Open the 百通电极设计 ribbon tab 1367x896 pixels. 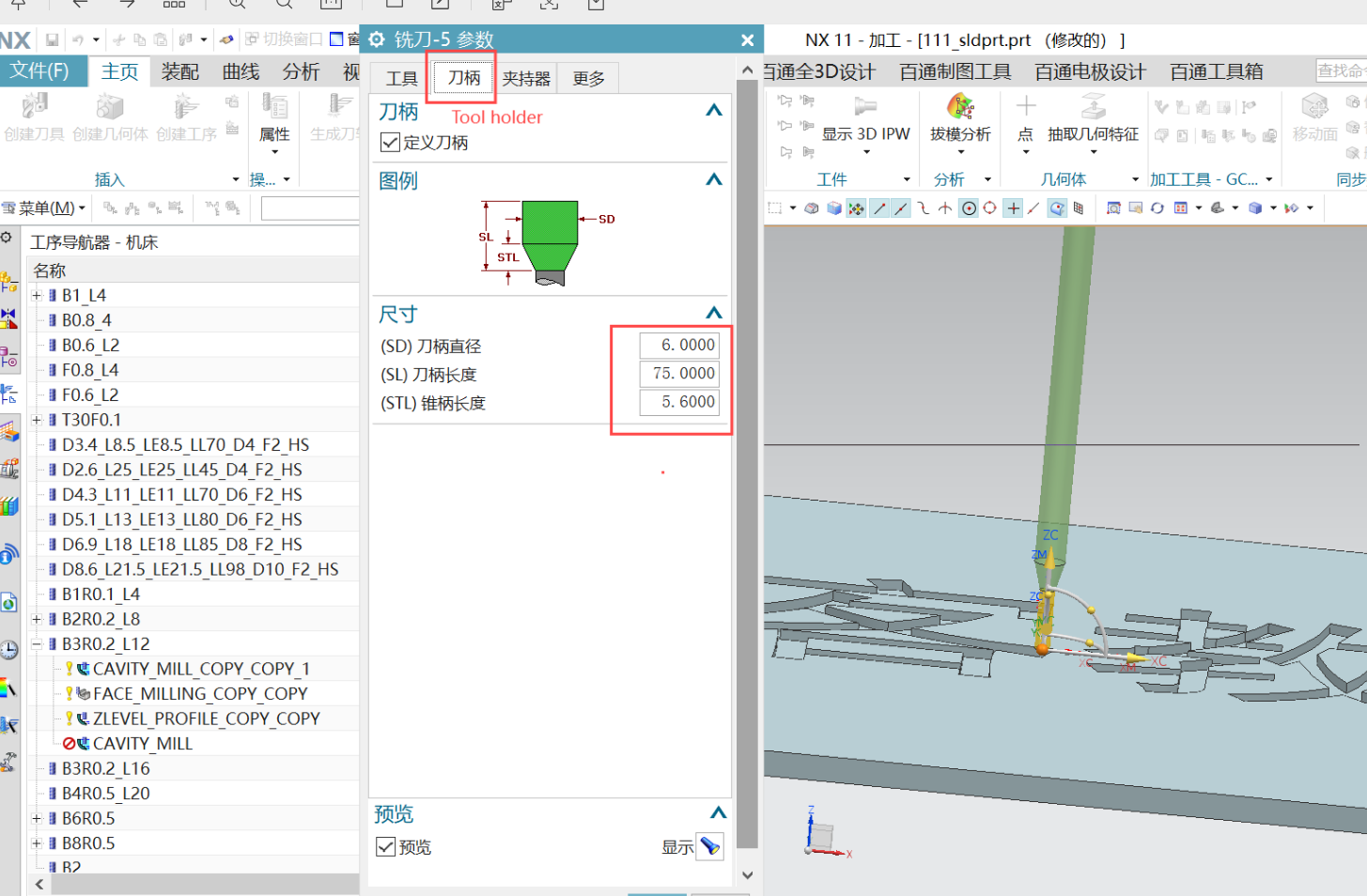(1090, 71)
